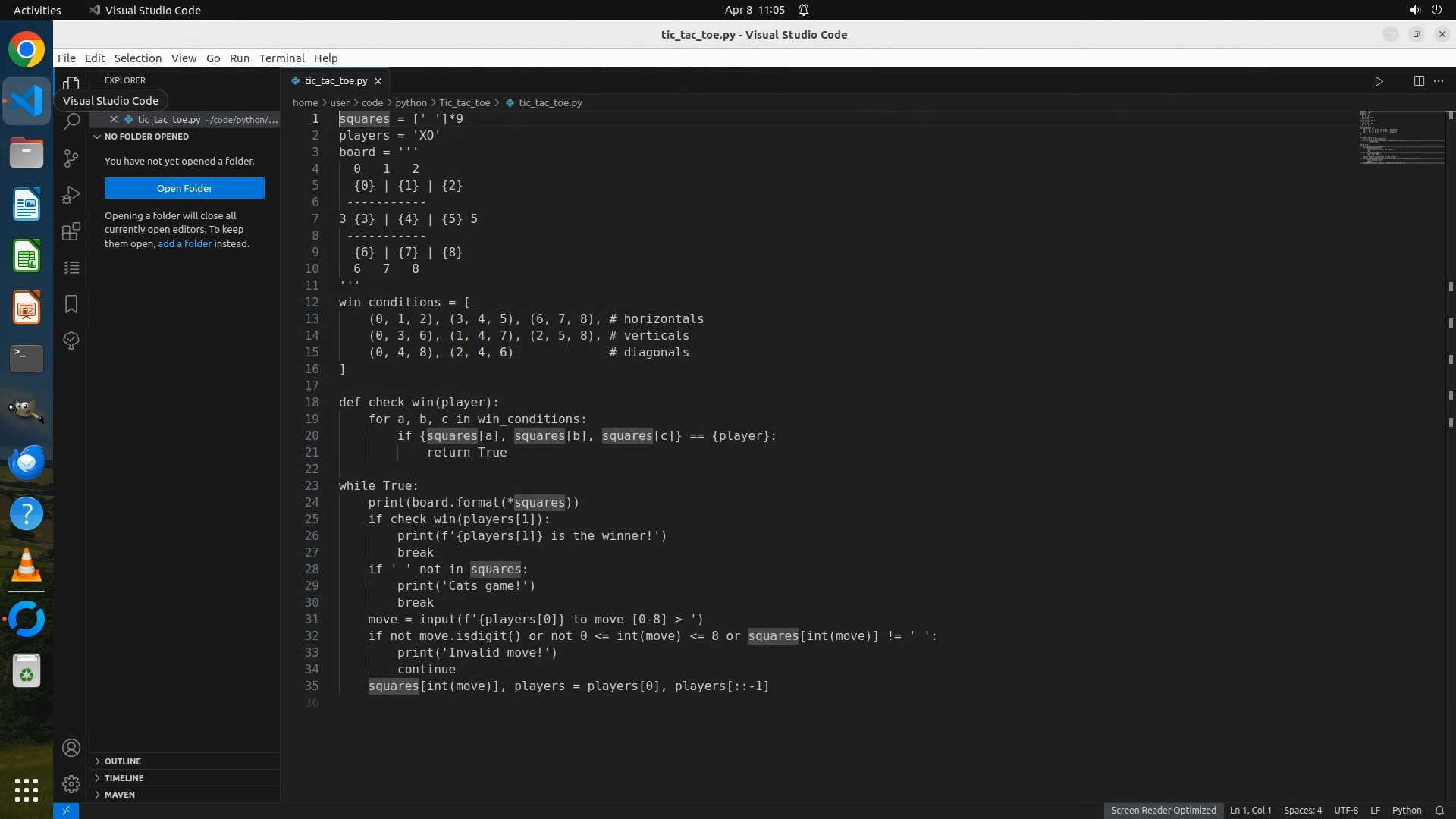Open the Accounts icon in activity bar
This screenshot has height=819, width=1456.
coord(71,748)
